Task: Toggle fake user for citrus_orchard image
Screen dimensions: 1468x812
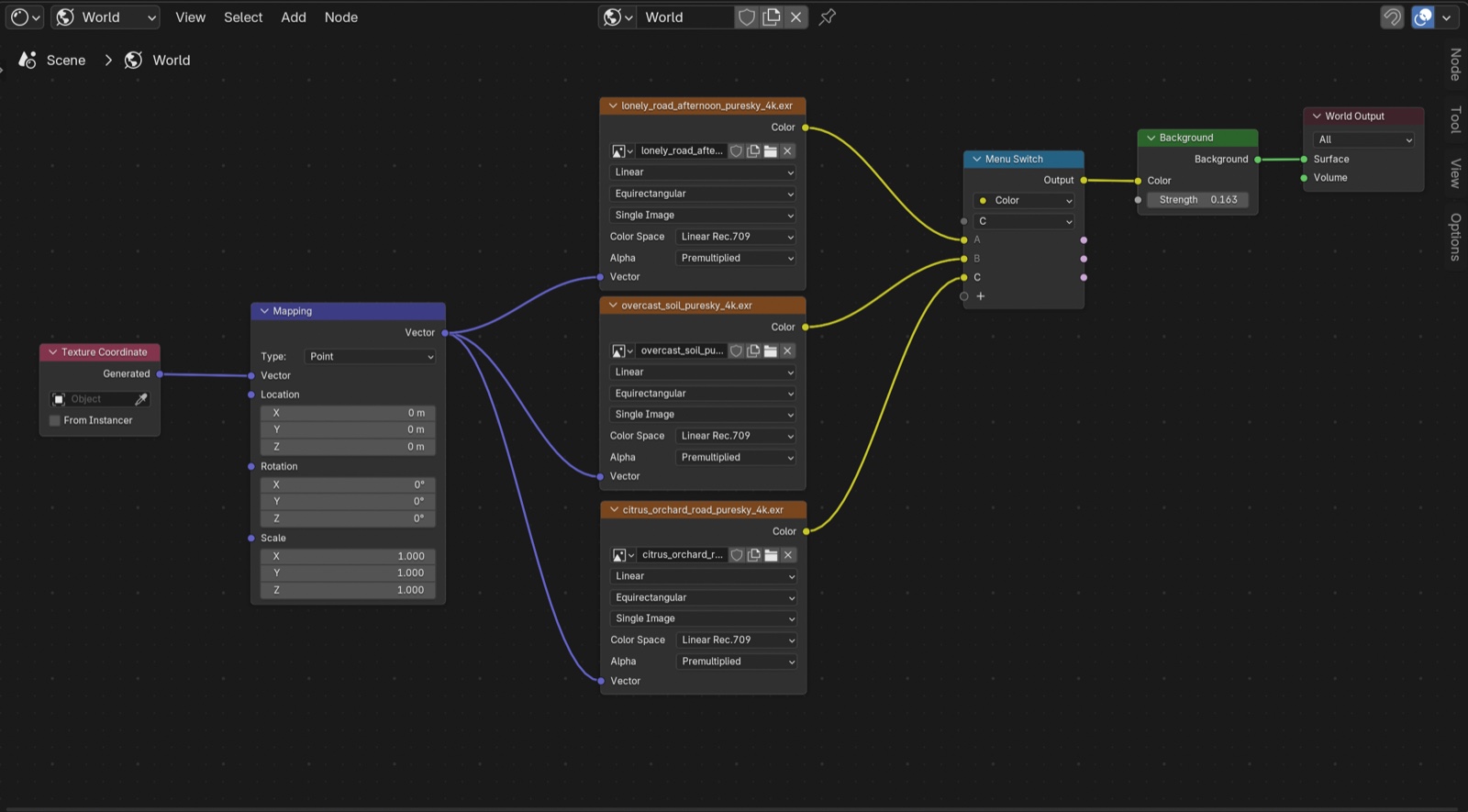Action: (x=737, y=555)
